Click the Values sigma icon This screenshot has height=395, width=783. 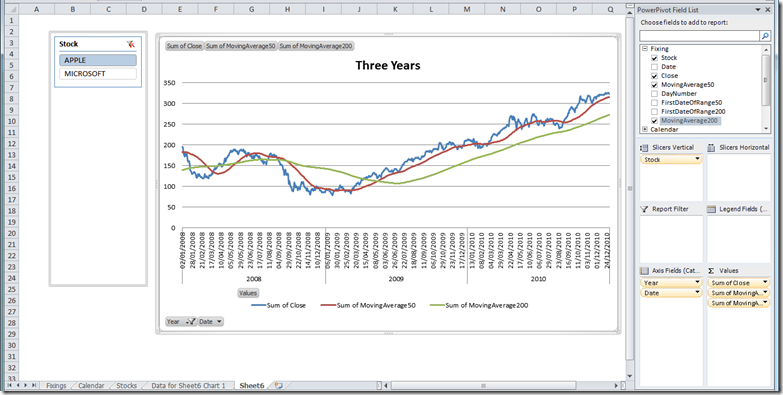point(711,271)
